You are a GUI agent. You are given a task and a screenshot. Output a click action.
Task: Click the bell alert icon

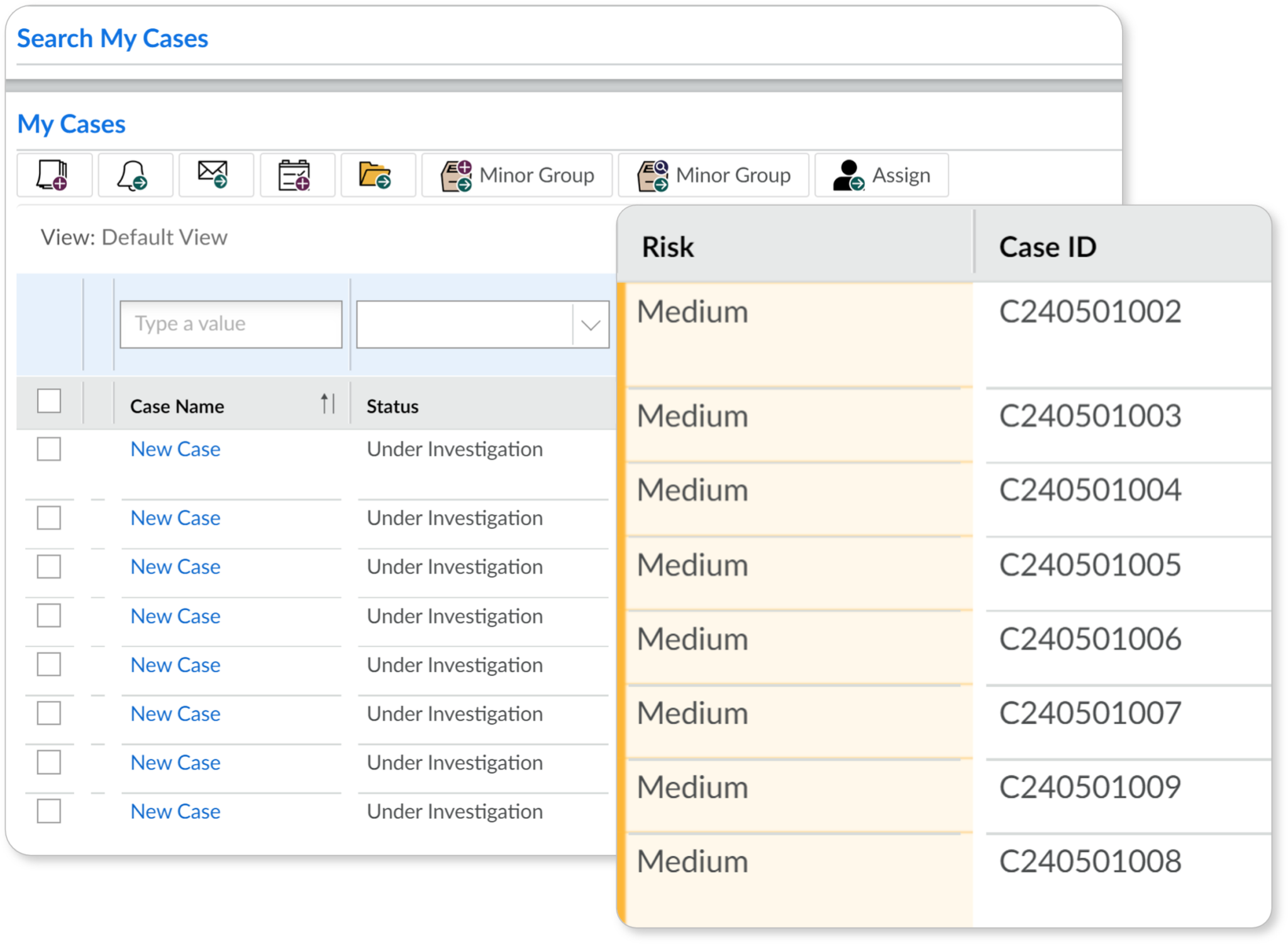coord(135,175)
